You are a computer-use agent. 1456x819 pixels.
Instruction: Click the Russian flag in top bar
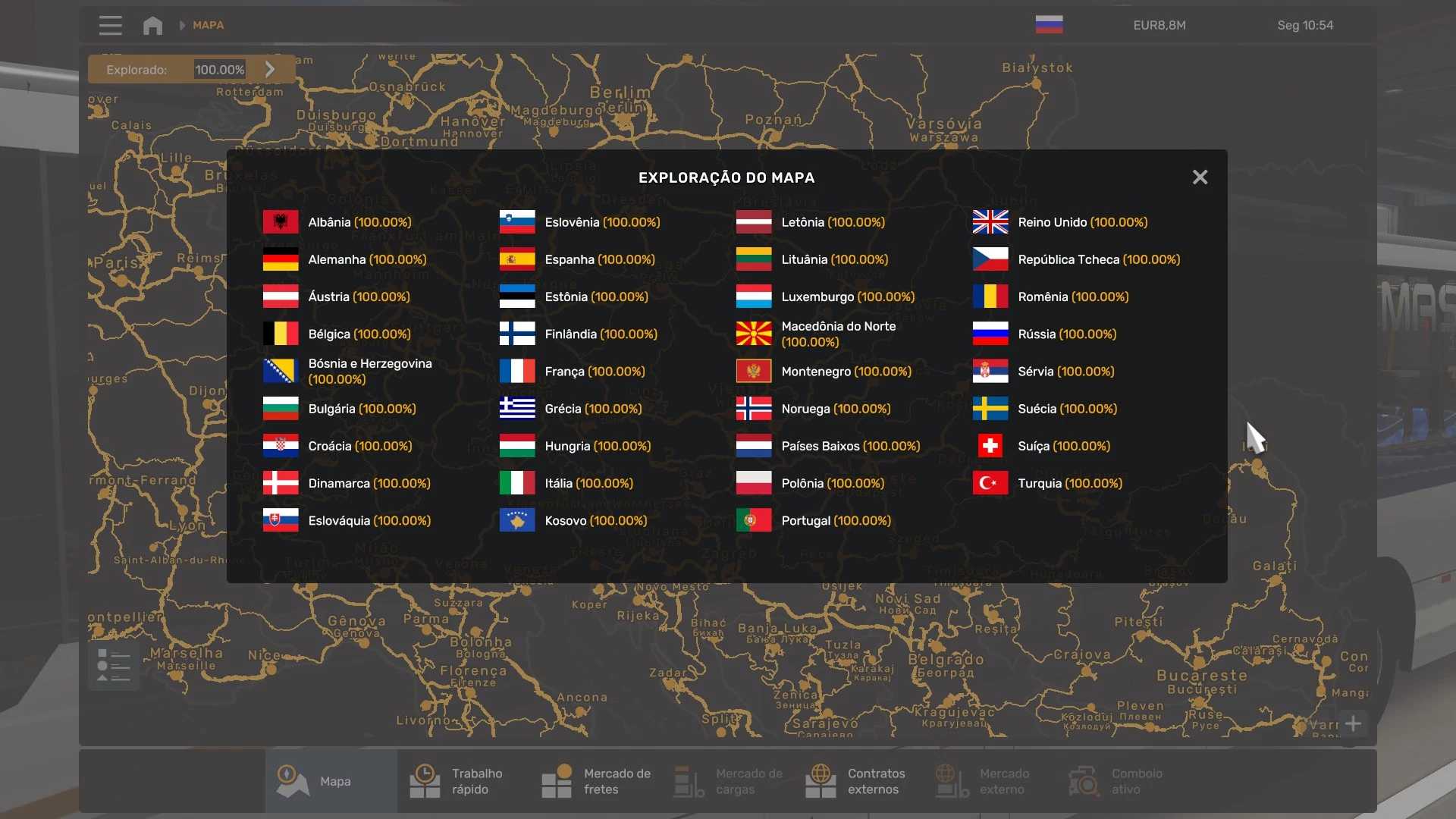coord(1049,25)
